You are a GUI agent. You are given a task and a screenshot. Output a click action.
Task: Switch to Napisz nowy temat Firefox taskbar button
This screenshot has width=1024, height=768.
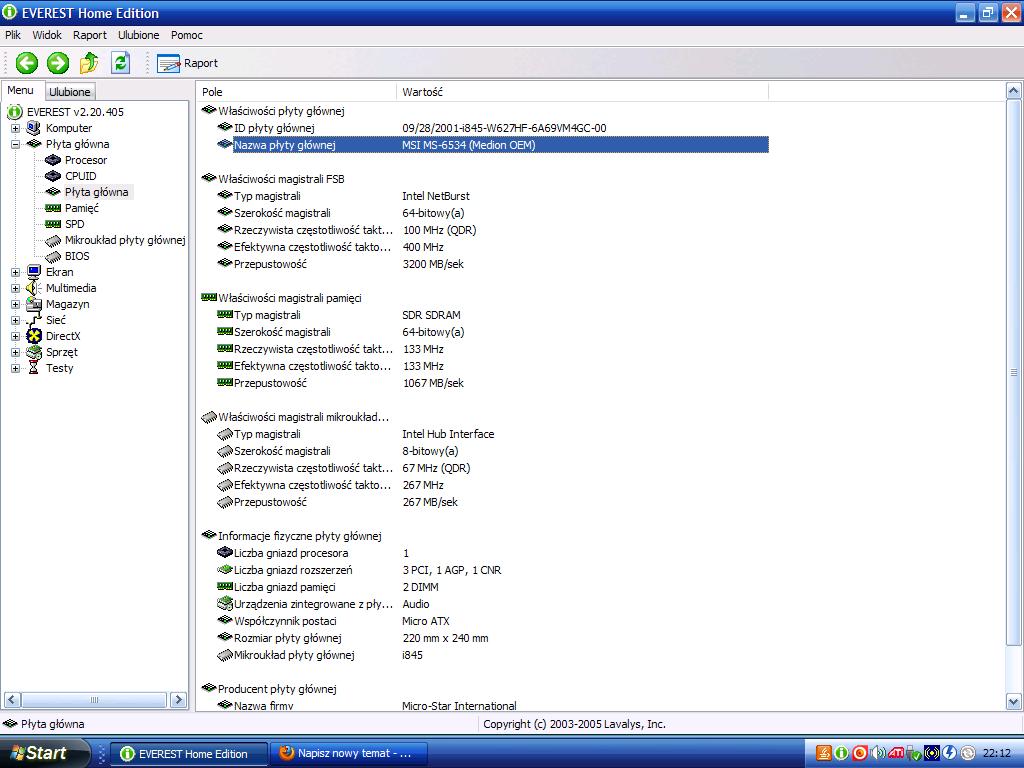[x=349, y=754]
